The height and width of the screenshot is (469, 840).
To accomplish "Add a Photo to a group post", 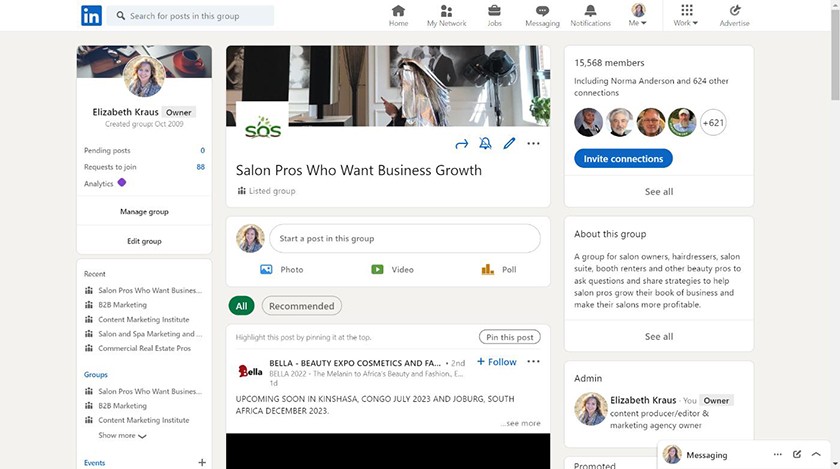I will [x=281, y=270].
